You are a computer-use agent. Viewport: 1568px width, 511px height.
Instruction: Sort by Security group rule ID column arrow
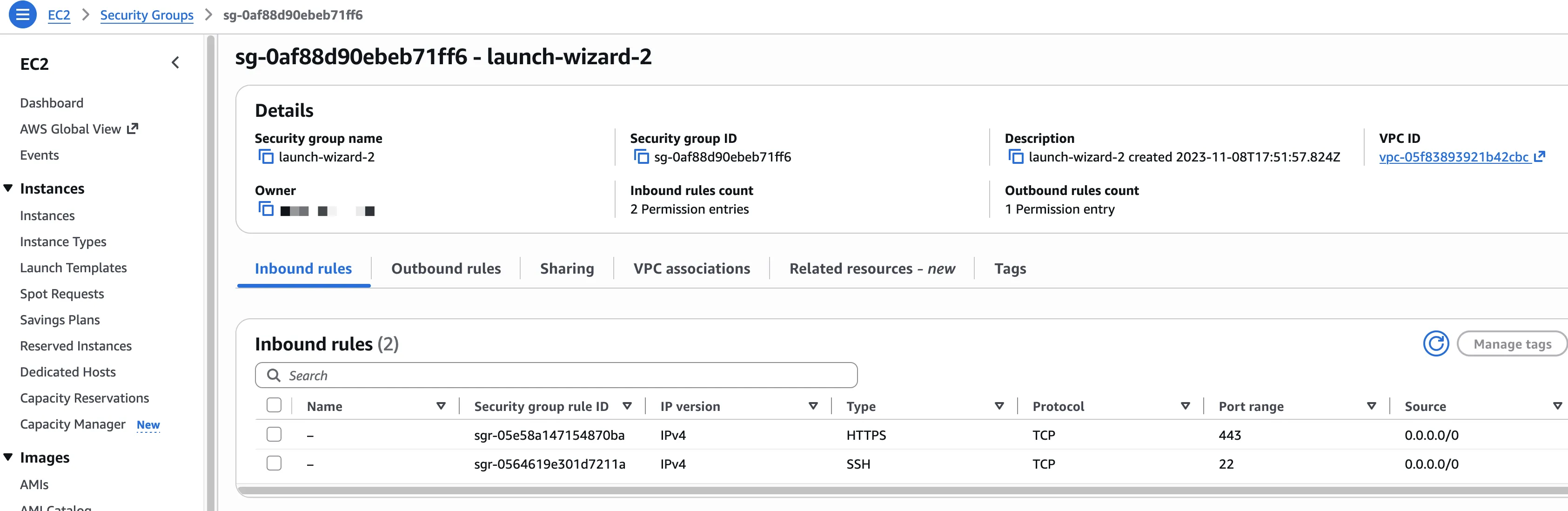[627, 406]
